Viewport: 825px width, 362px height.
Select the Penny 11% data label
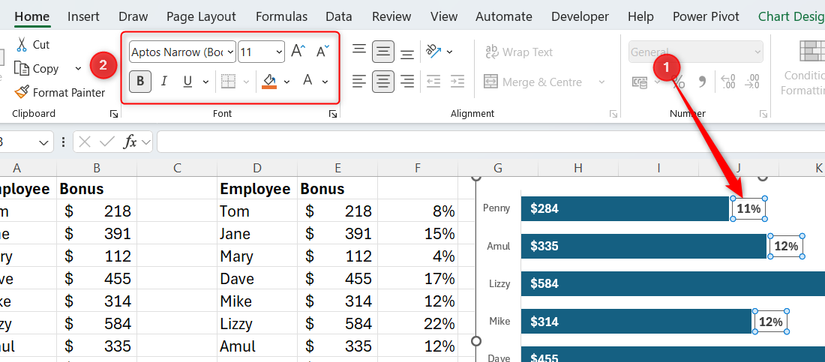tap(749, 208)
